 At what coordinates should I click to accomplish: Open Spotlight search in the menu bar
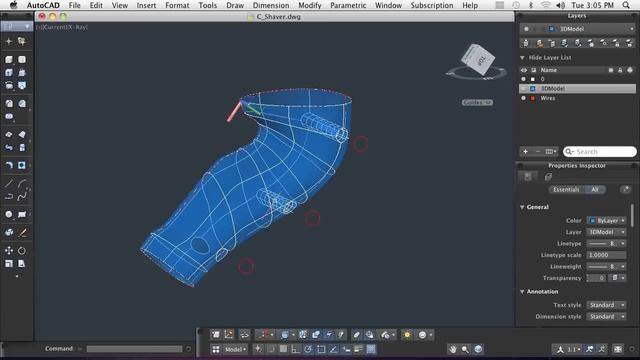(626, 5)
